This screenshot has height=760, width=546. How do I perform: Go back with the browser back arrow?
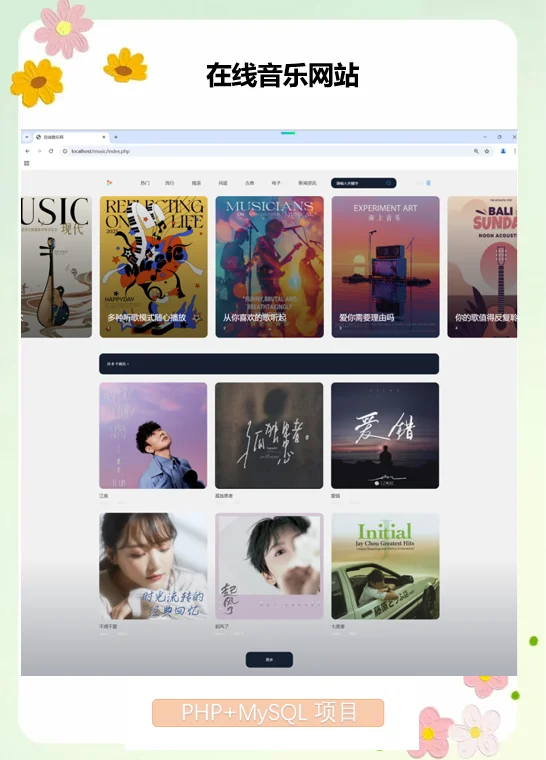pos(28,151)
